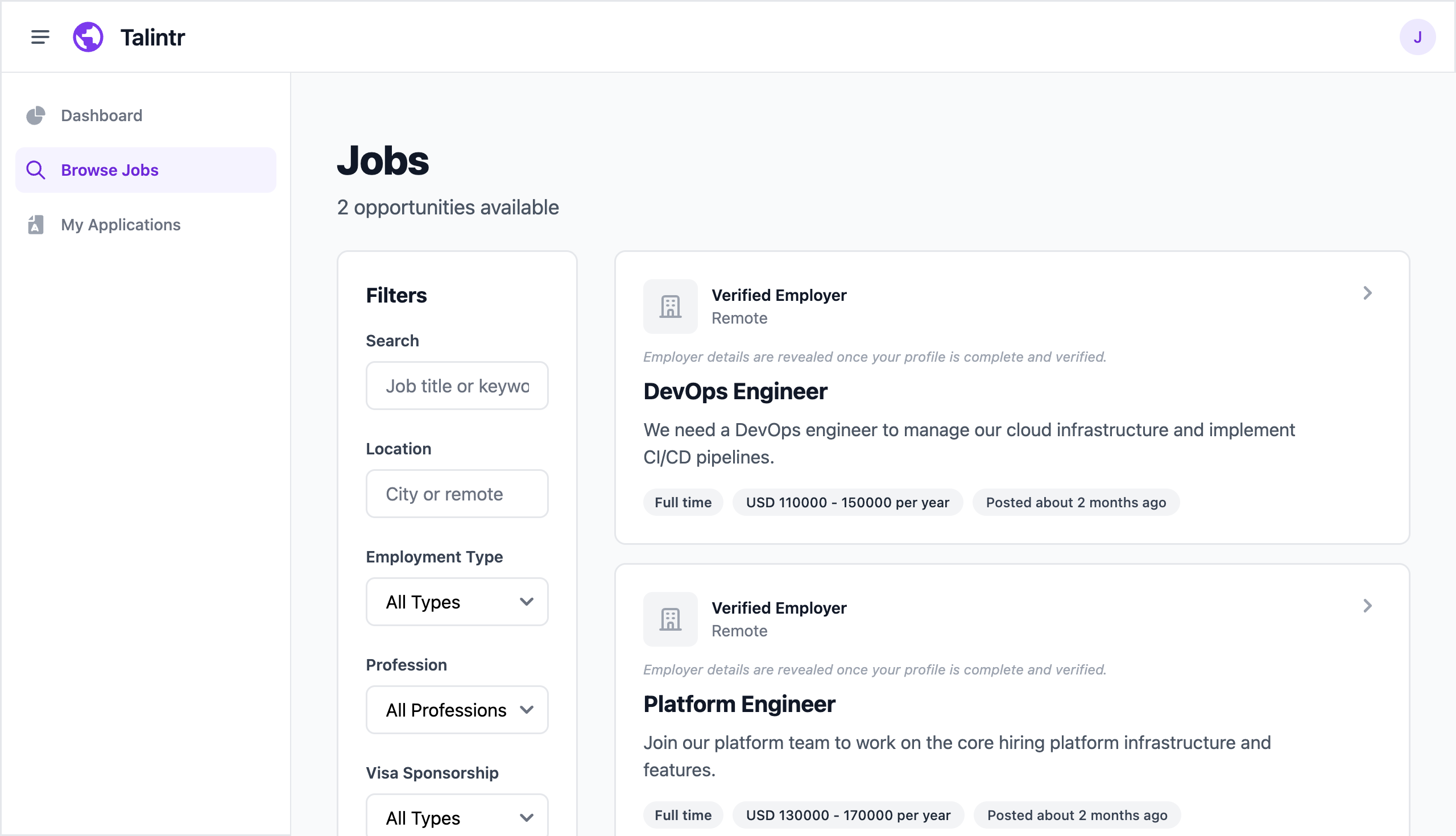Click the Full time badge on DevOps Engineer
Image resolution: width=1456 pixels, height=836 pixels.
tap(682, 502)
